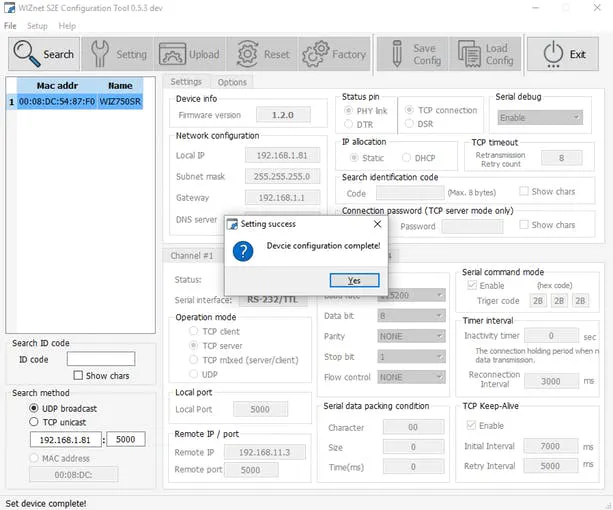Click the Factory reset gears button
Screen dimensions: 613x510
click(x=334, y=54)
